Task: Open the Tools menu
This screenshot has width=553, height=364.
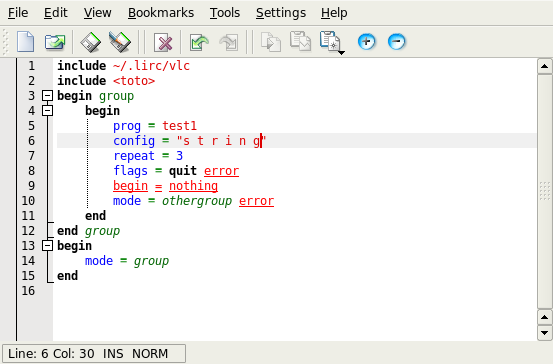Action: coord(225,13)
